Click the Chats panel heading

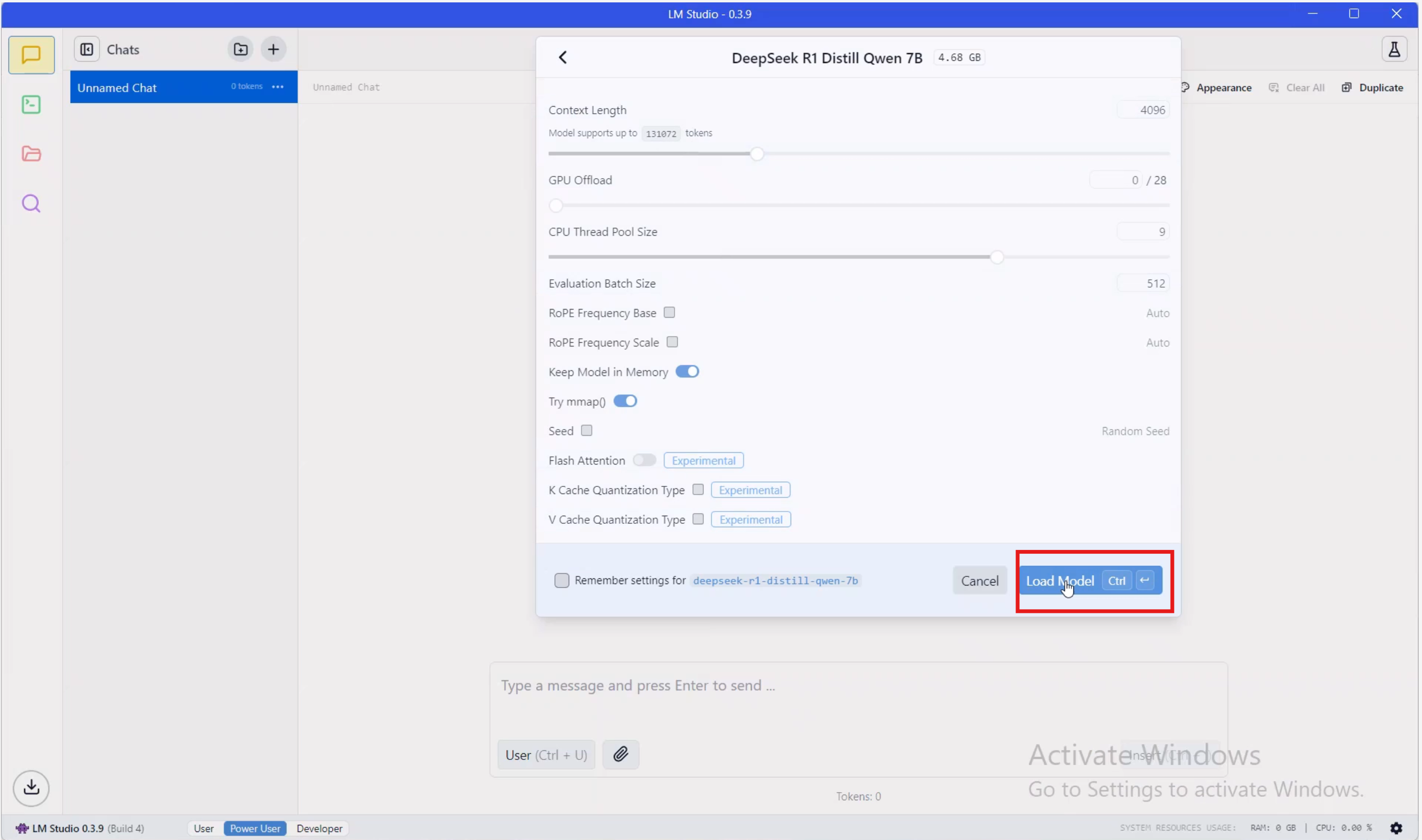click(x=123, y=49)
